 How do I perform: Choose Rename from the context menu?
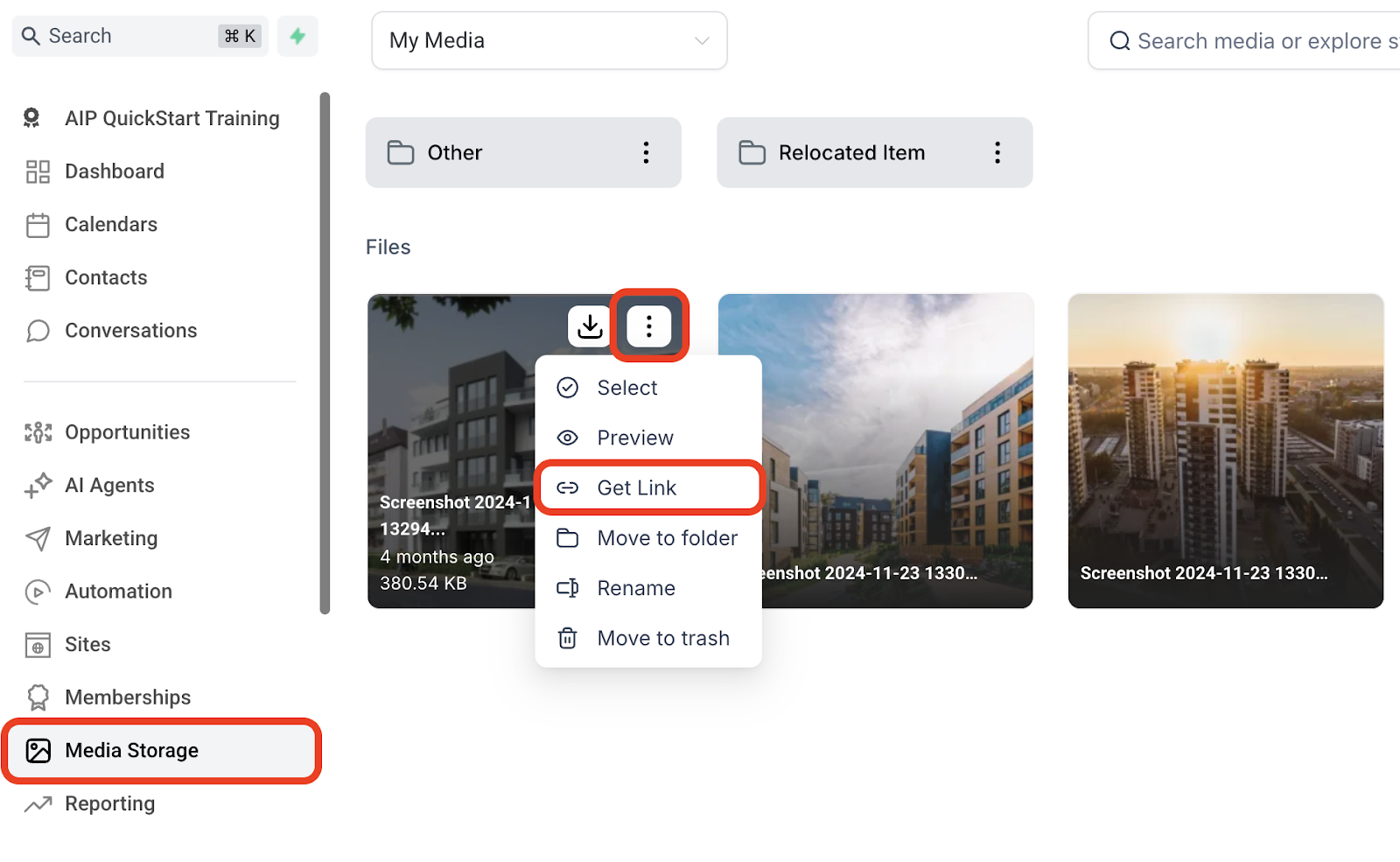[648, 588]
